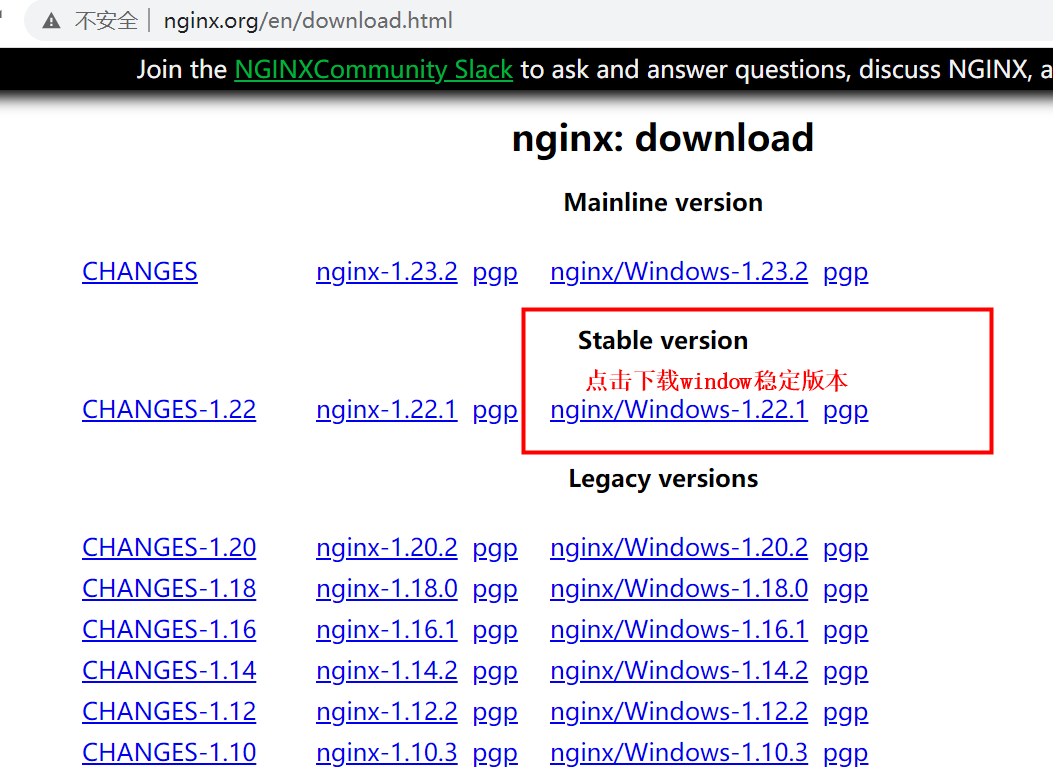Download nginx-1.16.1 source

[387, 630]
